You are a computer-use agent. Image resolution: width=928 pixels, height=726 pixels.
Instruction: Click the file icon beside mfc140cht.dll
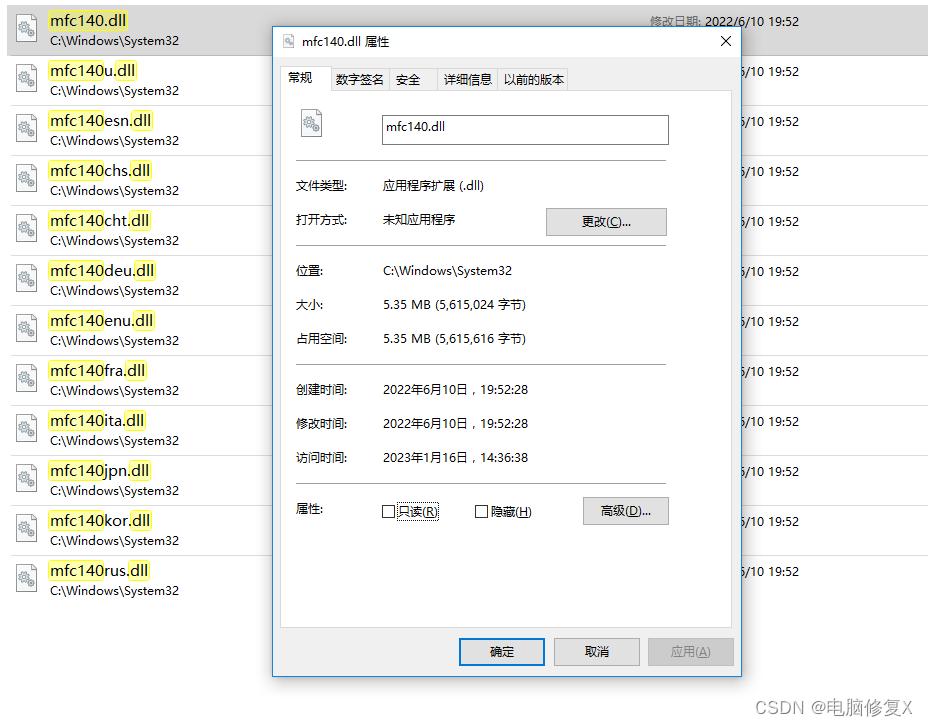pyautogui.click(x=26, y=228)
